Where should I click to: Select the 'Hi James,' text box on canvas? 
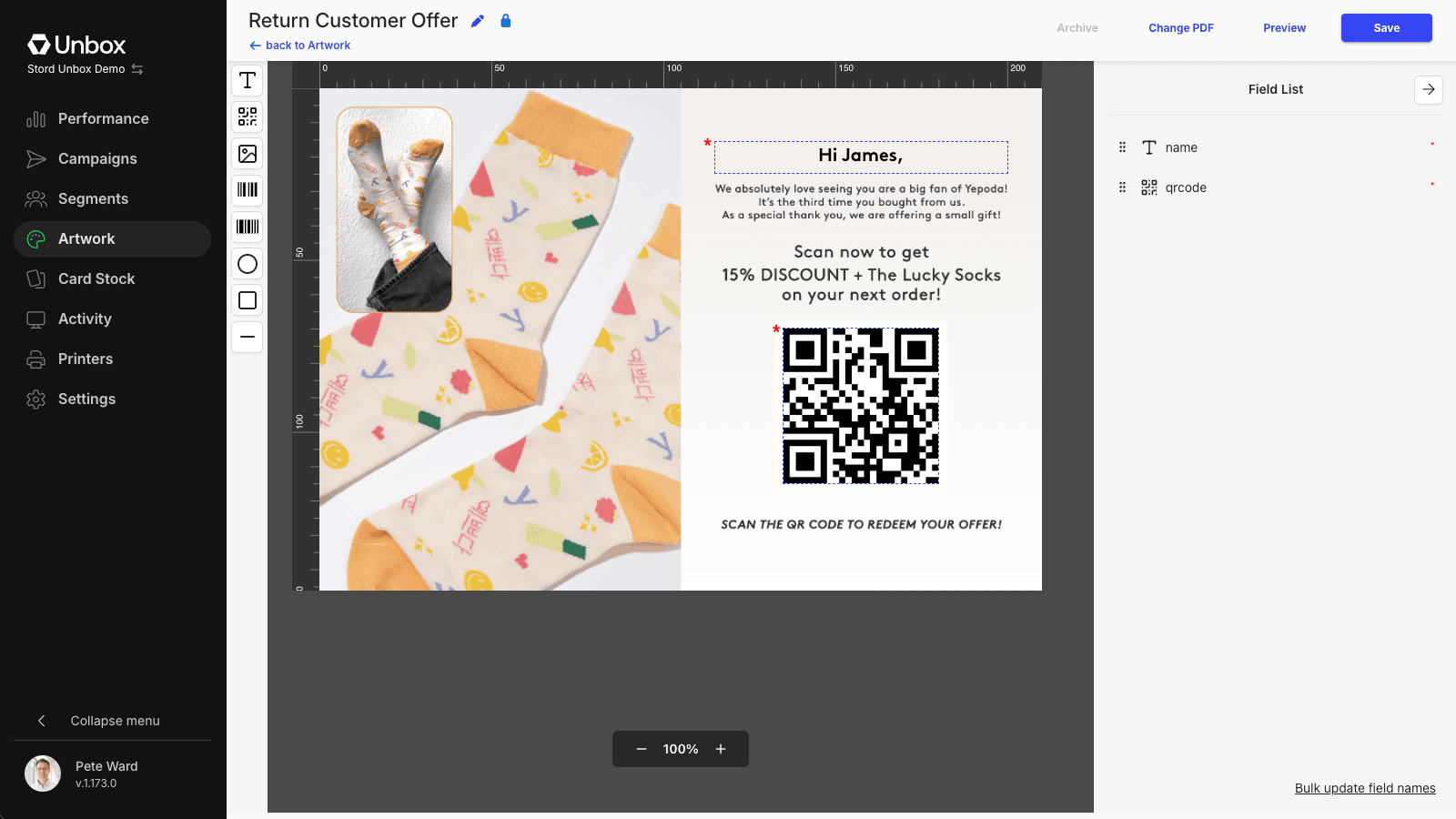tap(861, 157)
